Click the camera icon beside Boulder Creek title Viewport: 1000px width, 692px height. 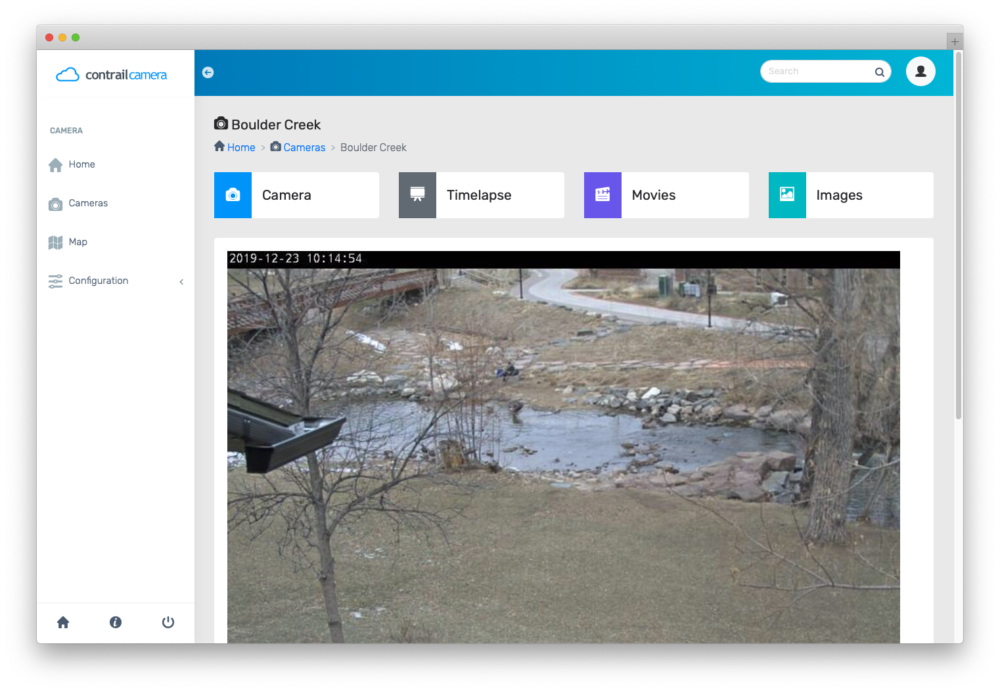[221, 123]
